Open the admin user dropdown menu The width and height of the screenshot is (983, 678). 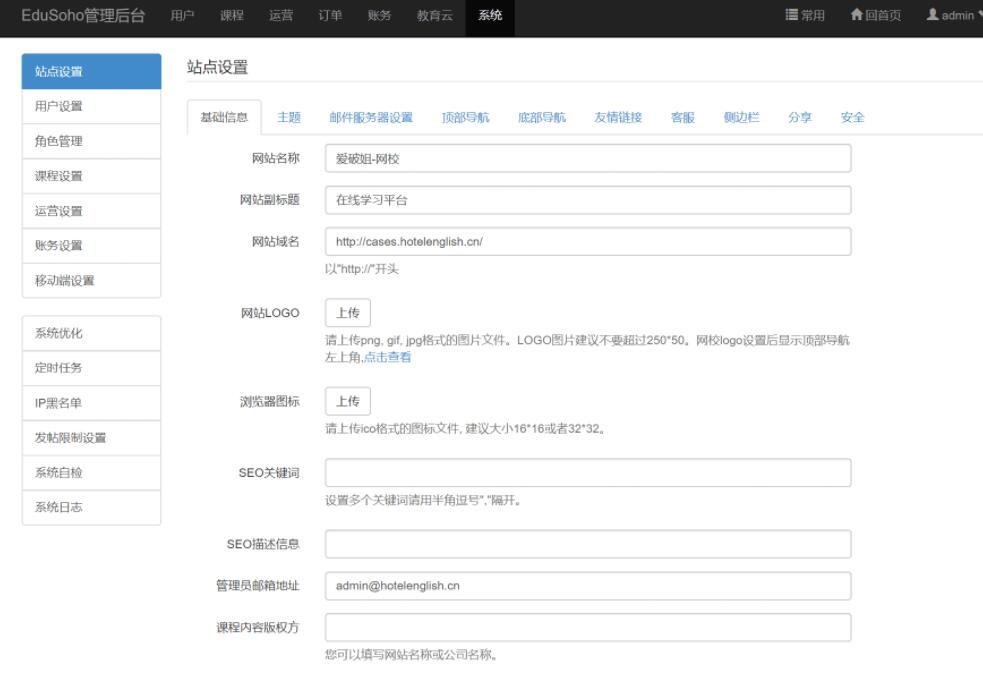[955, 16]
